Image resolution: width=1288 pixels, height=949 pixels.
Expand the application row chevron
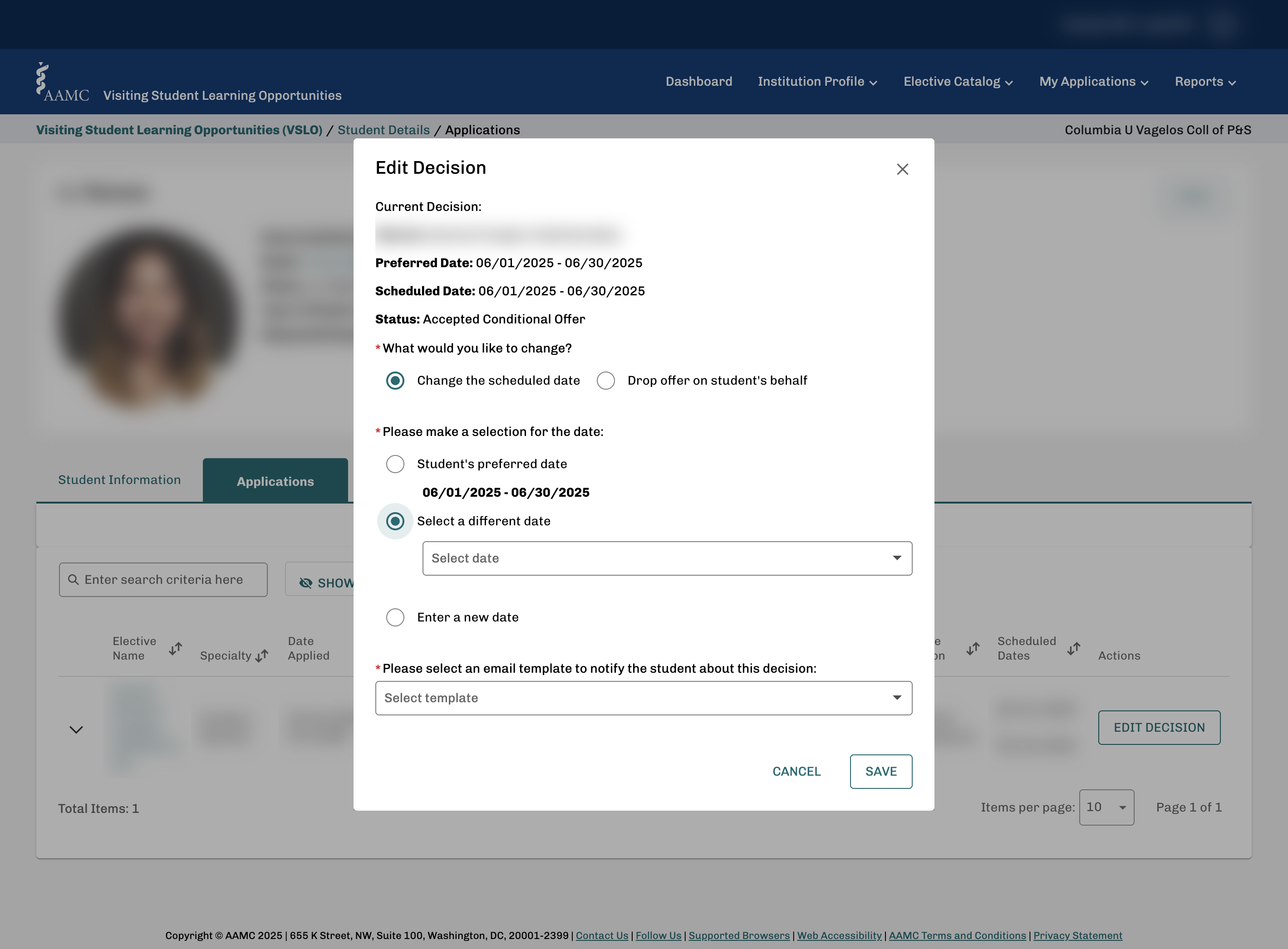point(76,729)
